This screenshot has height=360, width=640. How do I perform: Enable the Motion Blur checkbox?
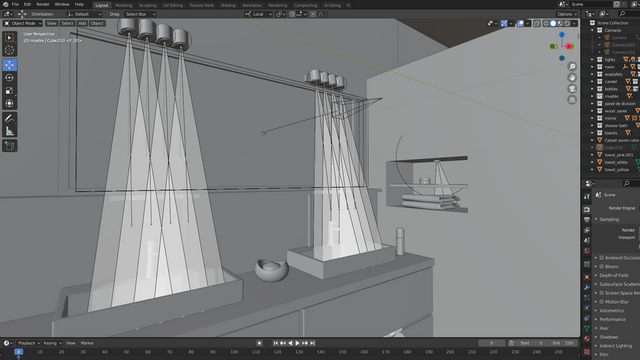[x=601, y=302]
